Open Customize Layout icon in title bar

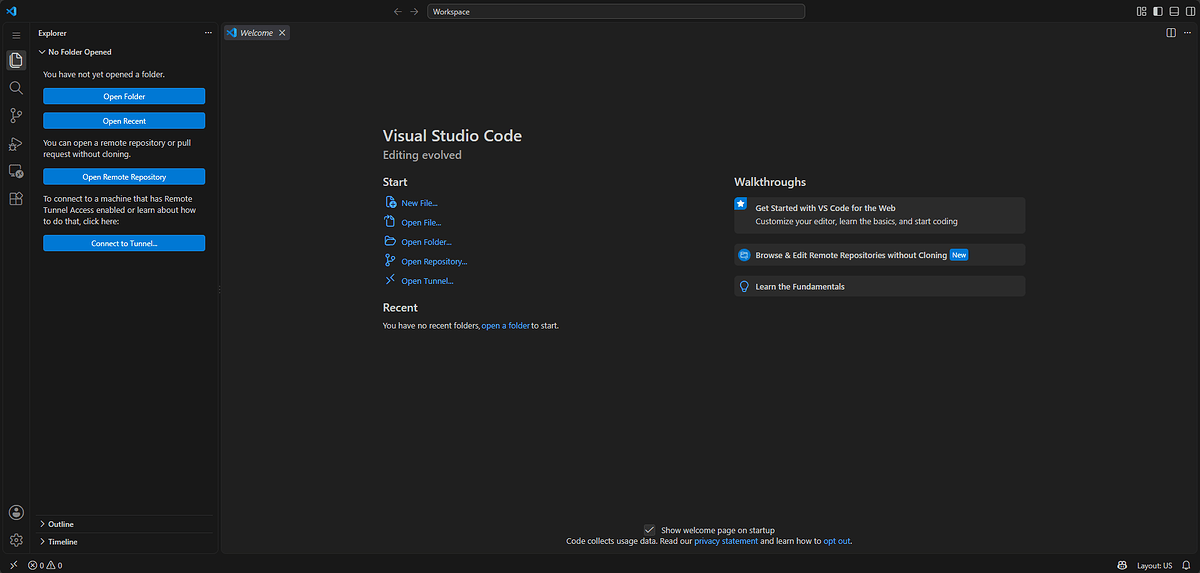[1142, 11]
